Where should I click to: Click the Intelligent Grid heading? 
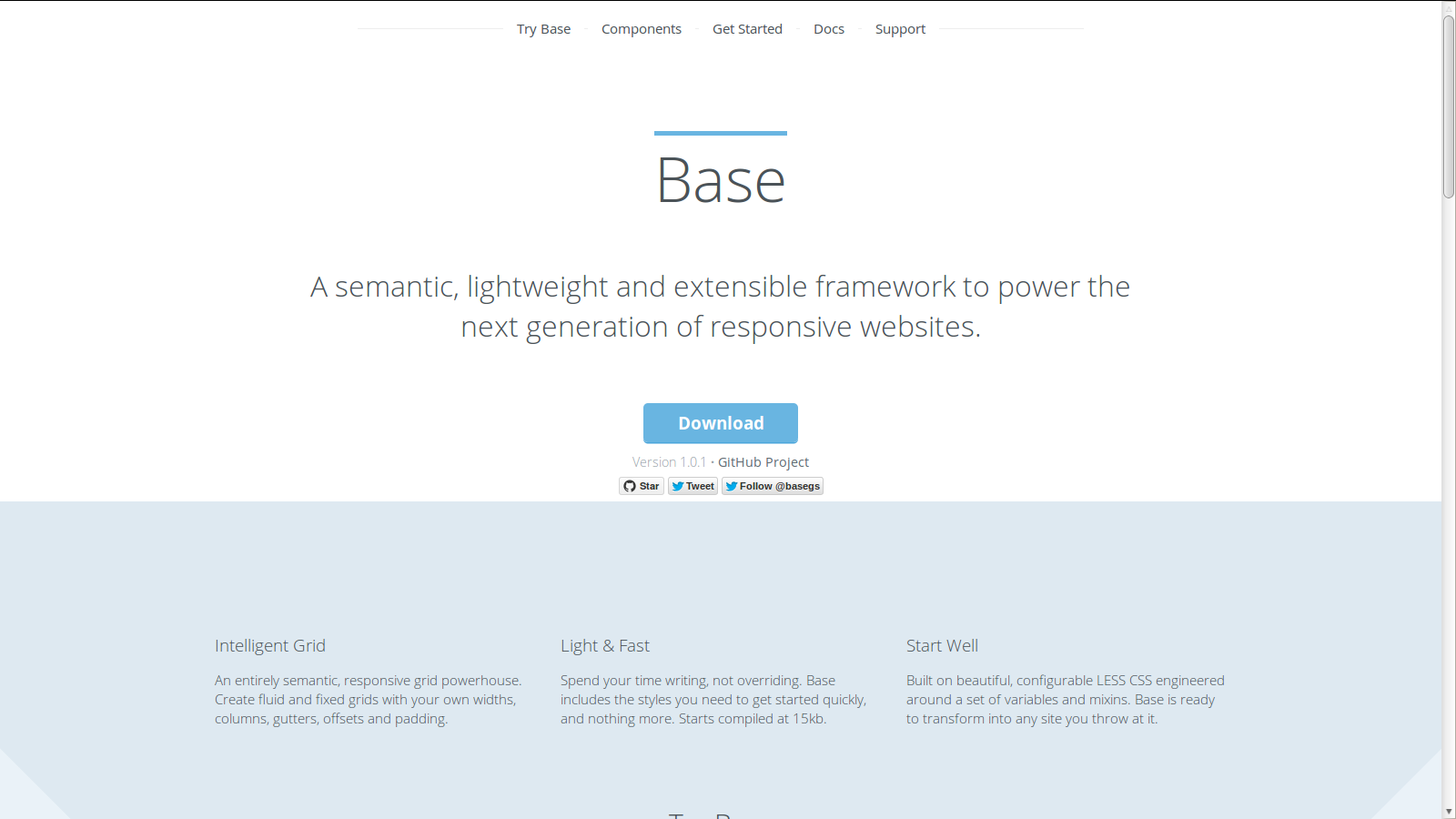tap(270, 645)
